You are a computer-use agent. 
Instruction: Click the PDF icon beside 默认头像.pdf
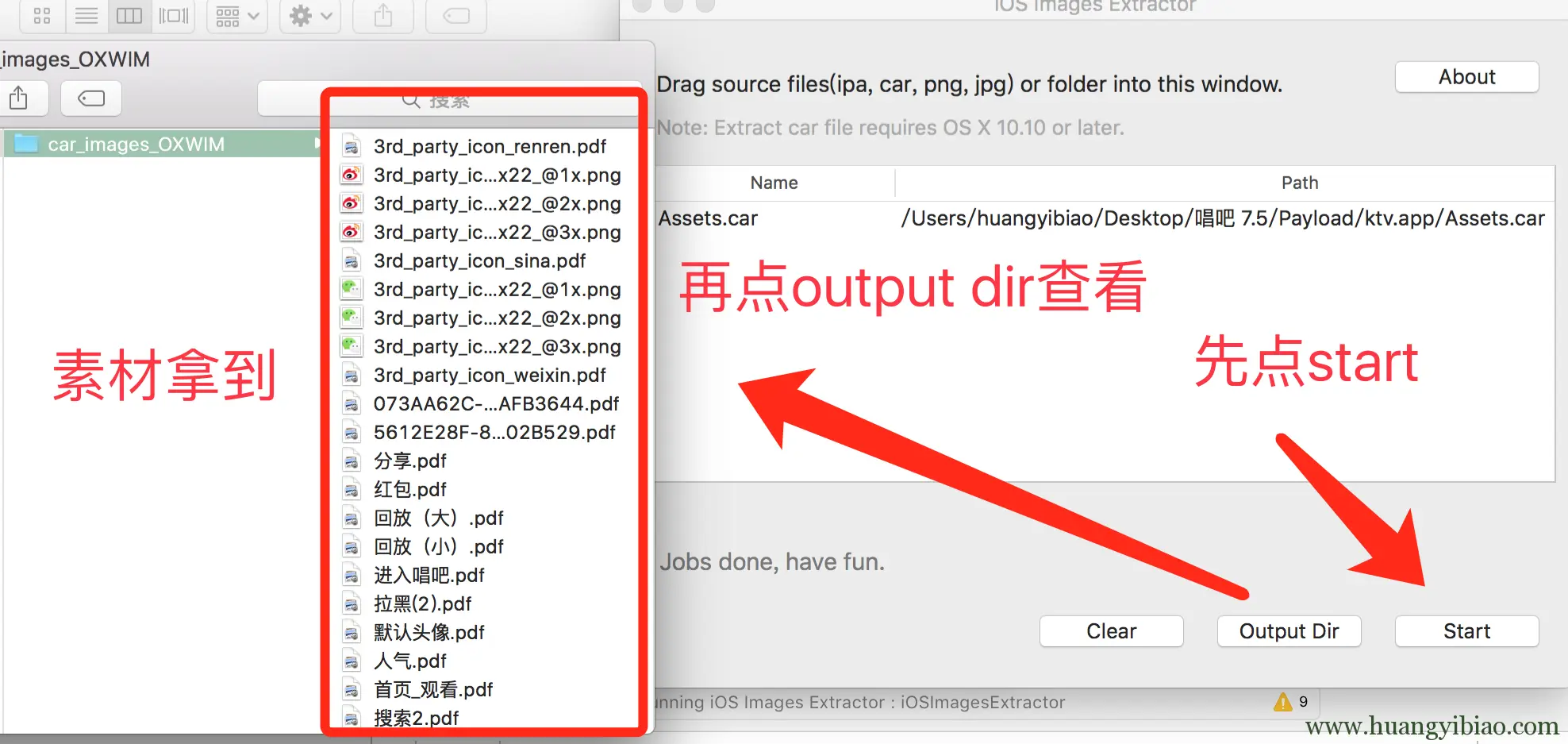[351, 633]
